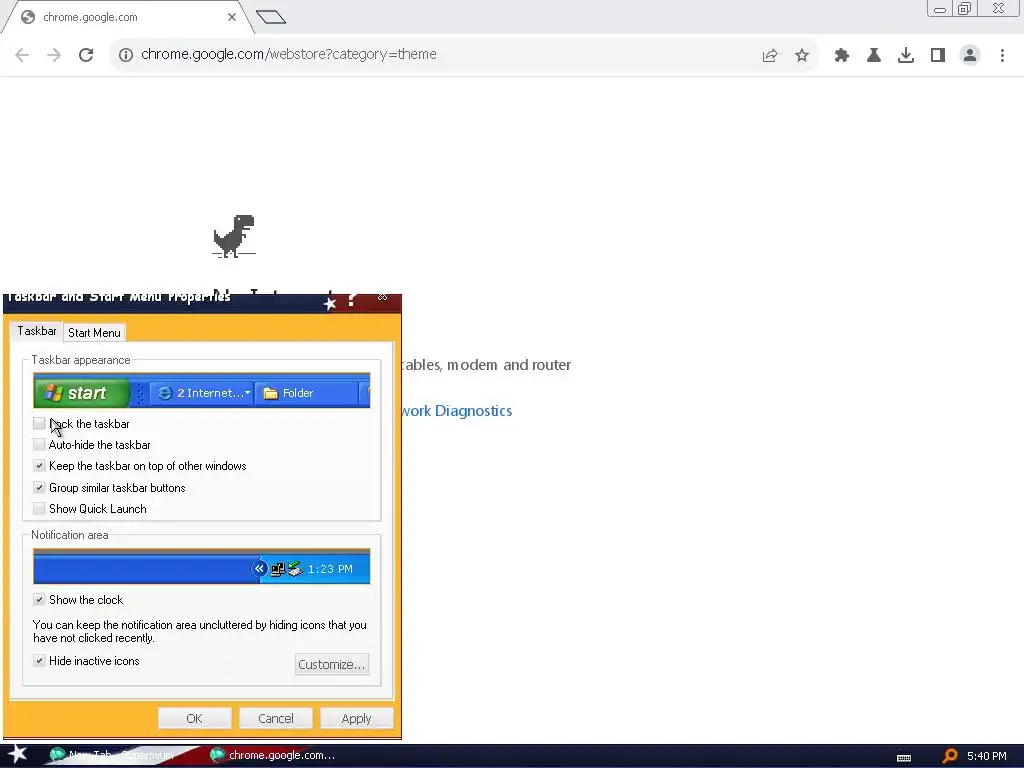Switch to the Start Menu tab
This screenshot has width=1024, height=768.
pyautogui.click(x=94, y=332)
